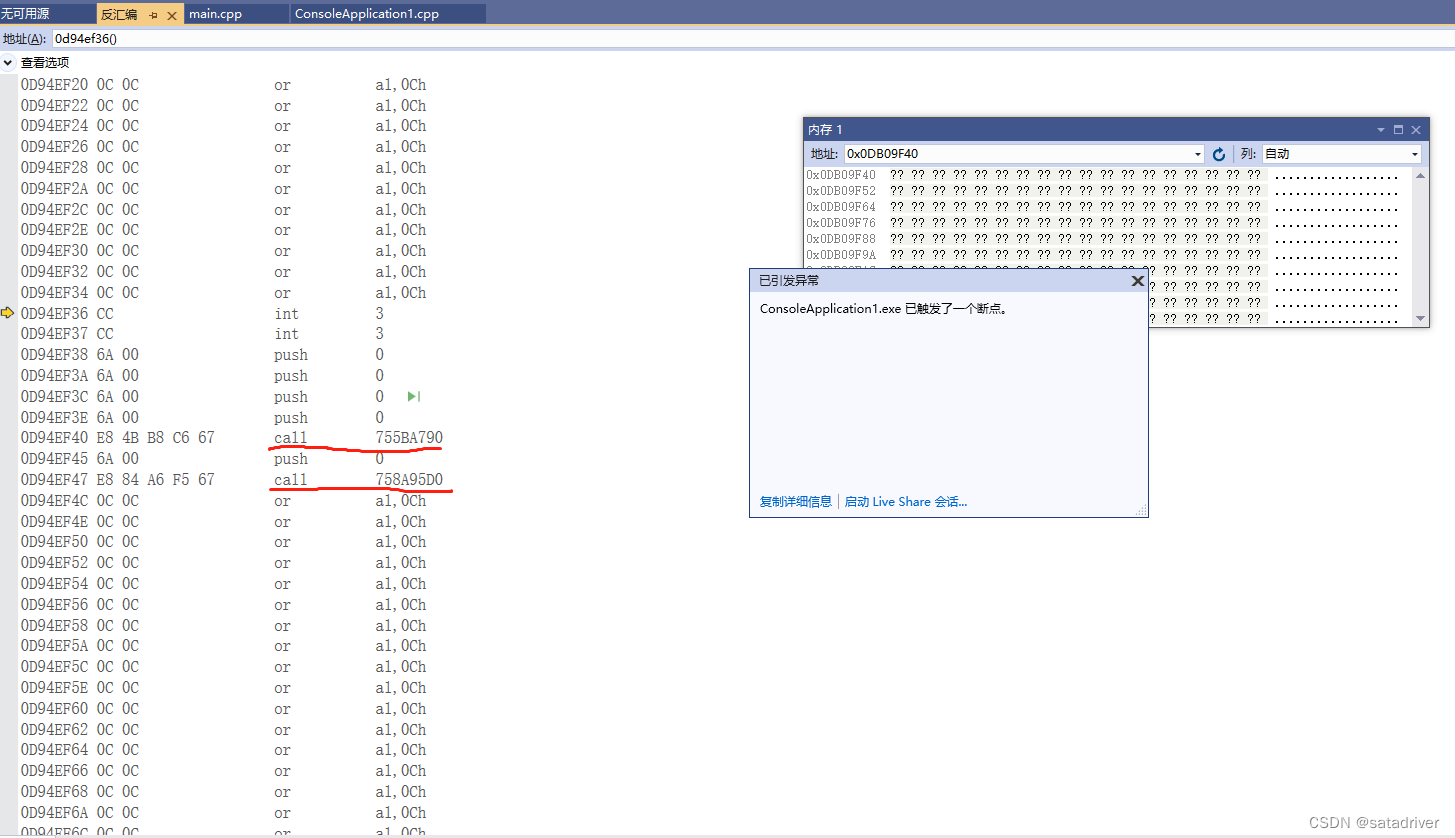Switch to ConsoleApplication1.cpp tab

pyautogui.click(x=366, y=14)
